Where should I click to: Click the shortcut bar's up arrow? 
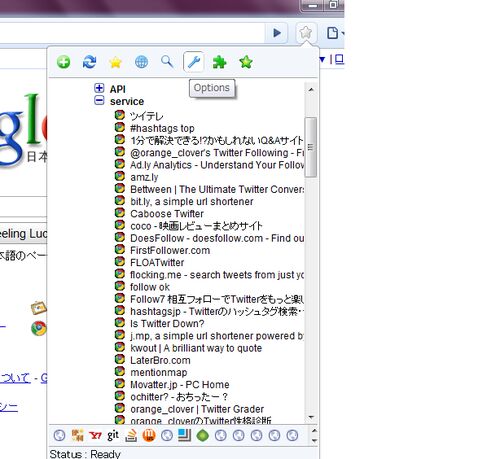[314, 430]
